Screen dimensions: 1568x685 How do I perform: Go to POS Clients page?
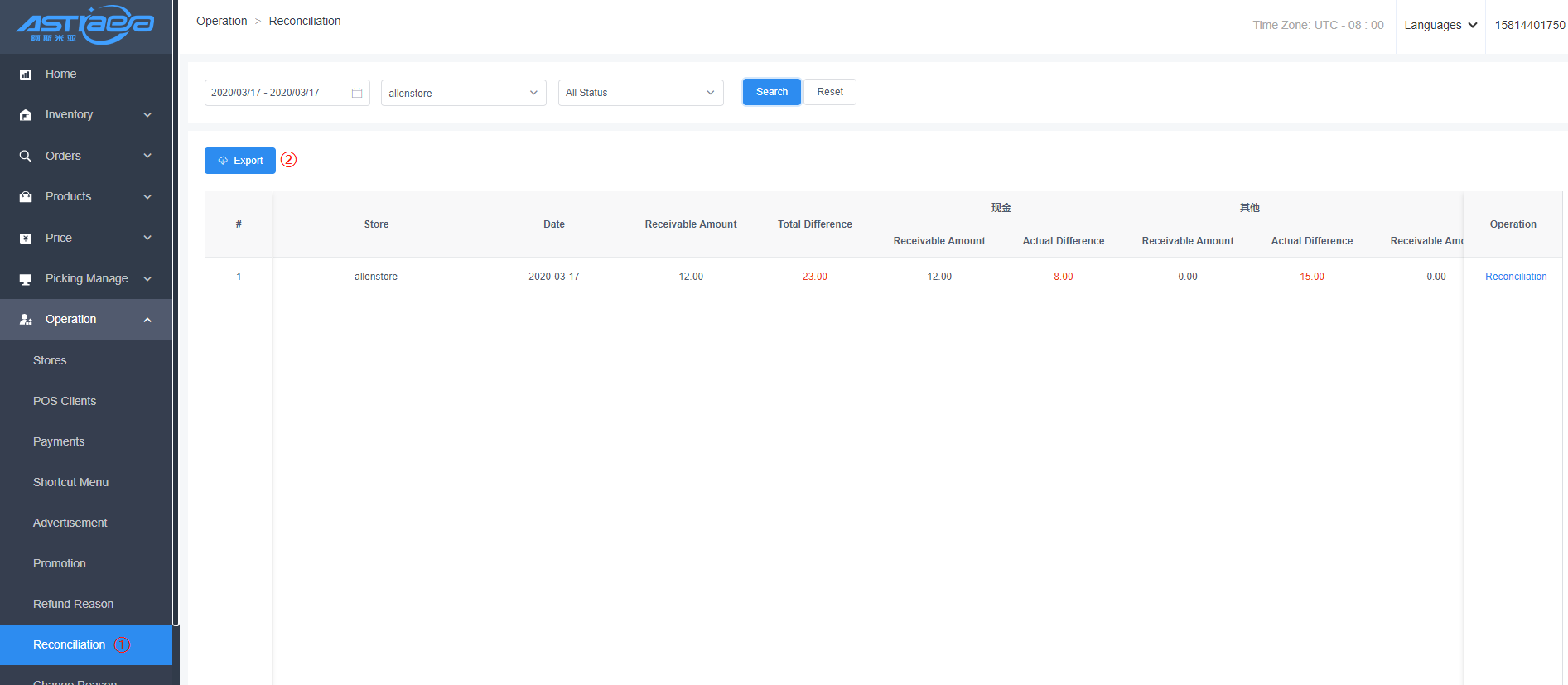[x=65, y=401]
